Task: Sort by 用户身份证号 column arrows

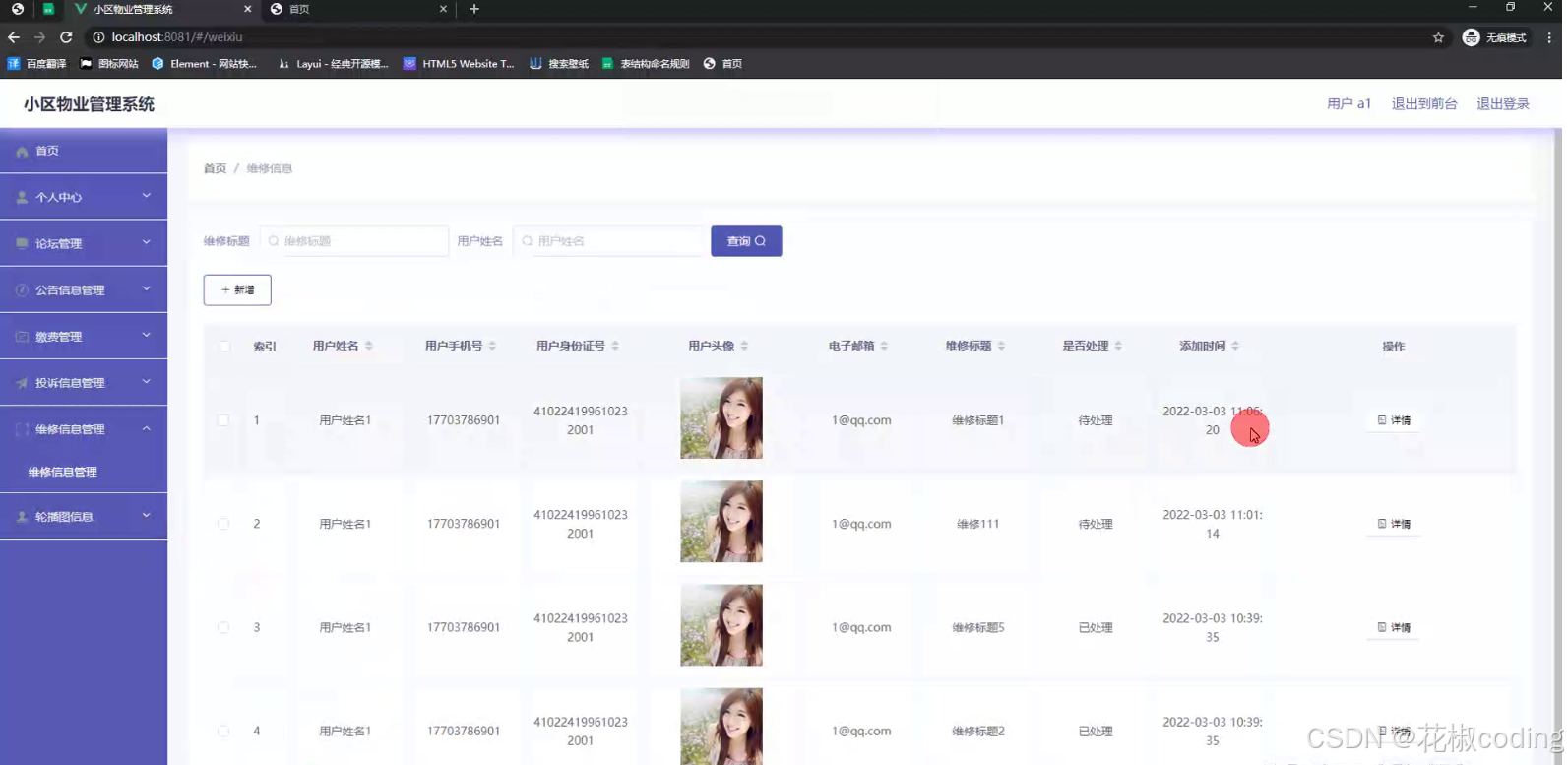Action: tap(615, 346)
